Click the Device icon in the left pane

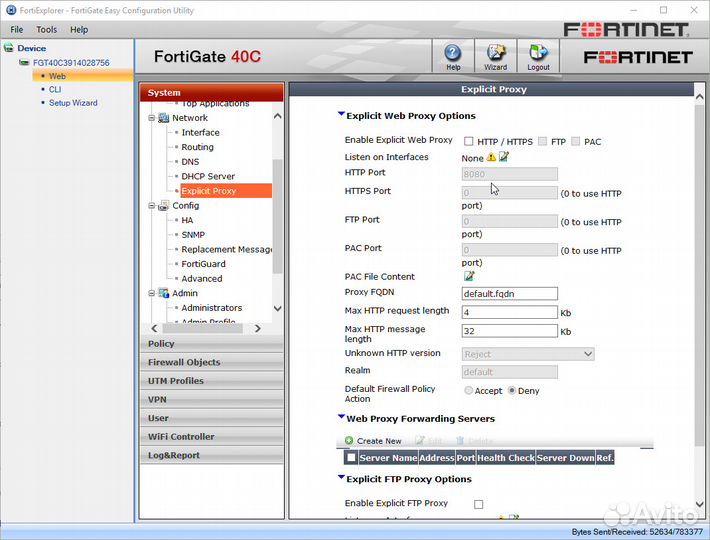tap(8, 48)
